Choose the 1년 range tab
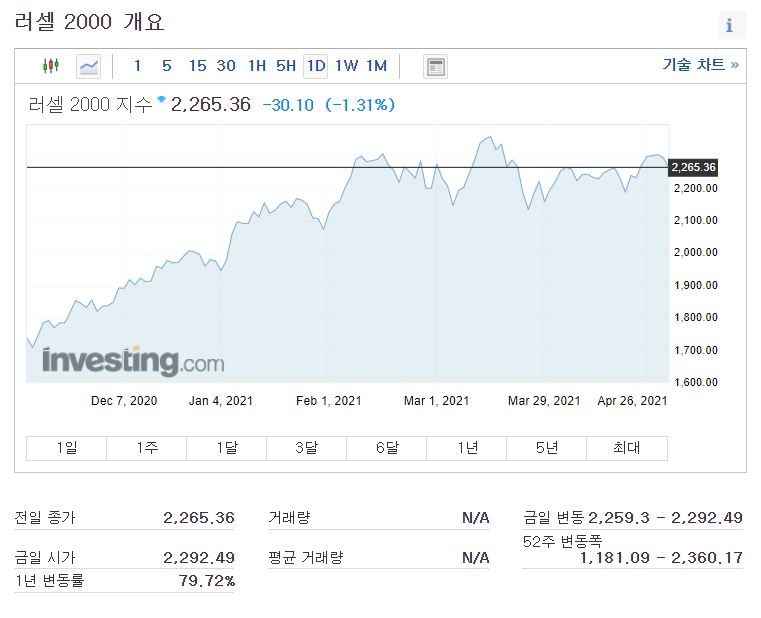The width and height of the screenshot is (761, 618). [x=467, y=448]
